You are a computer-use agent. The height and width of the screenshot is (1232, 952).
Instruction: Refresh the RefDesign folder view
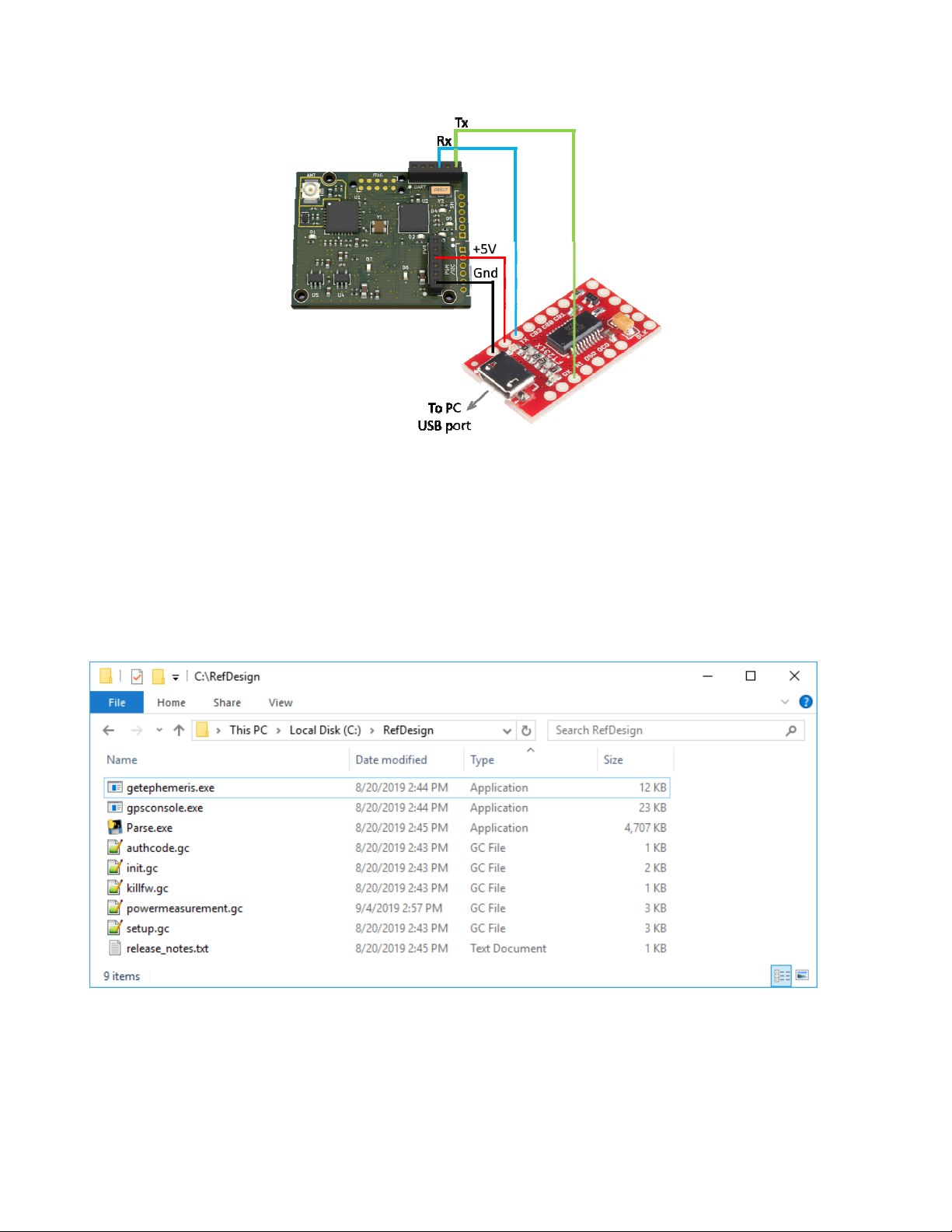(x=526, y=731)
